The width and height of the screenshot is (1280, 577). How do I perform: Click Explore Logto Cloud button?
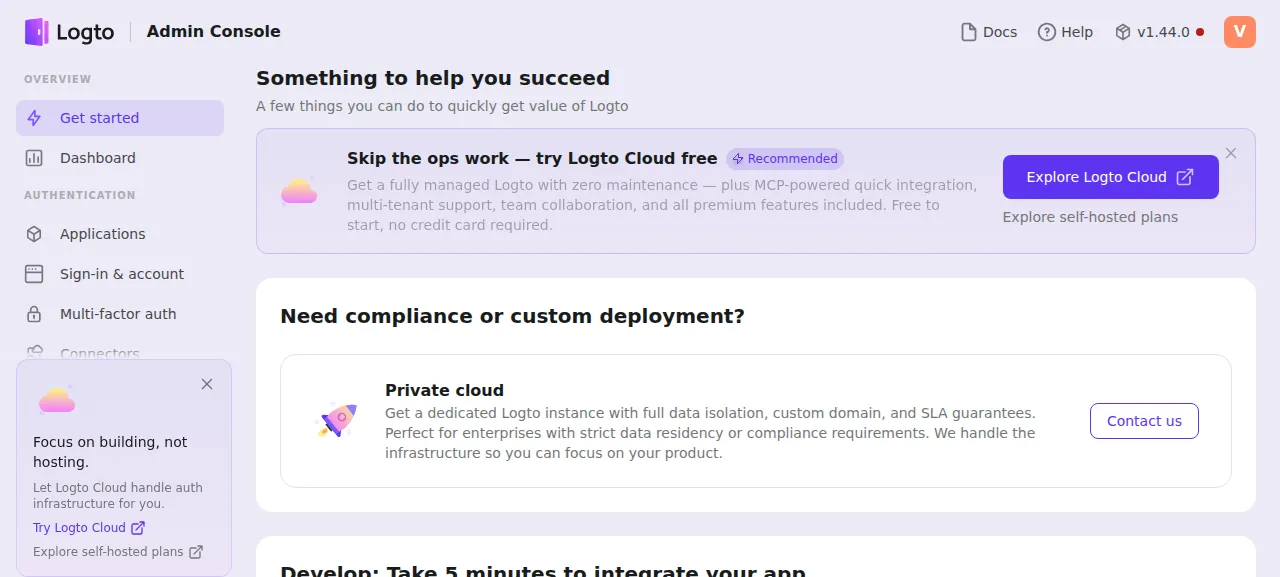point(1111,177)
